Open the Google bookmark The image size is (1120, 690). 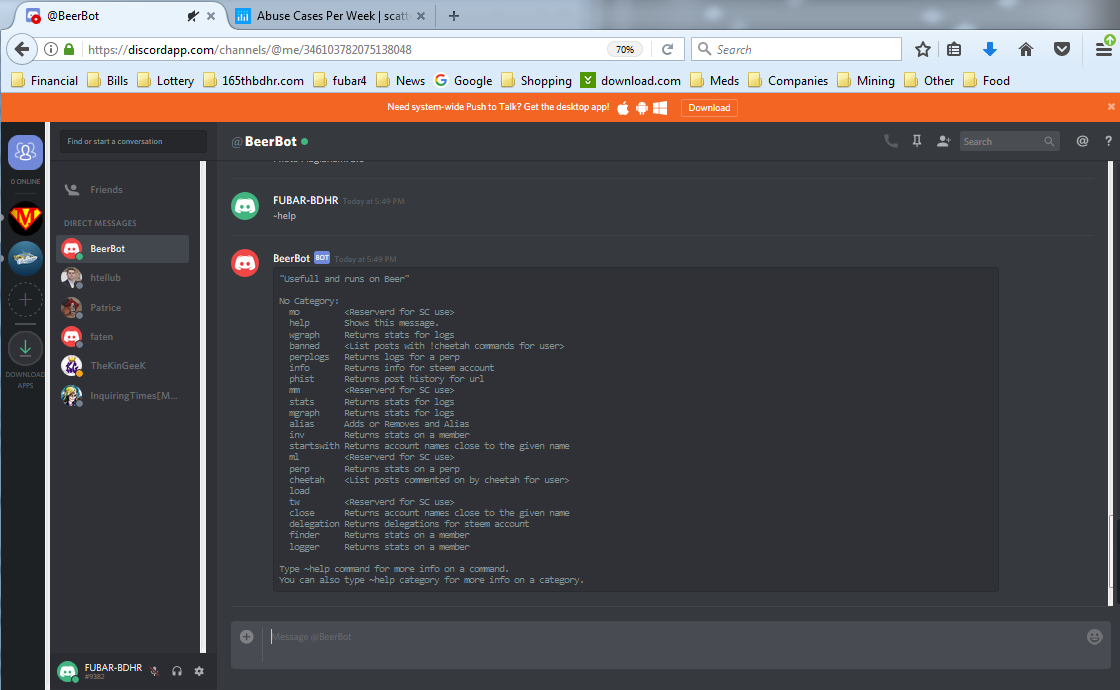464,81
